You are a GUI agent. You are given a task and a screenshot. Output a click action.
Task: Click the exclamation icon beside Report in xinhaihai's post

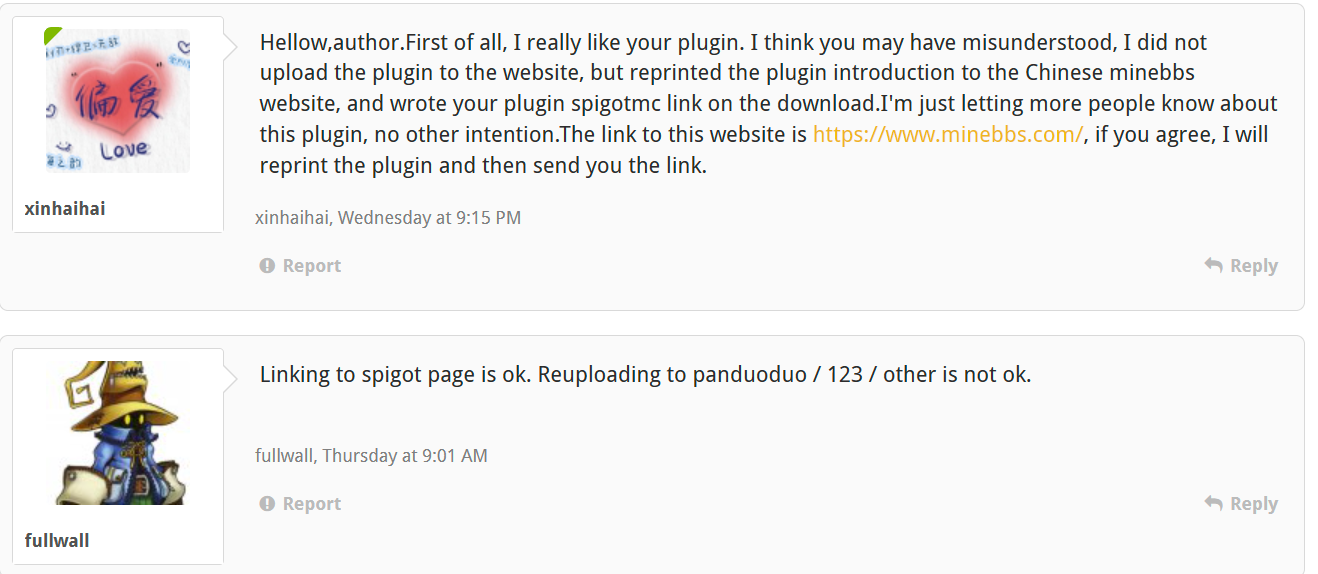[267, 266]
